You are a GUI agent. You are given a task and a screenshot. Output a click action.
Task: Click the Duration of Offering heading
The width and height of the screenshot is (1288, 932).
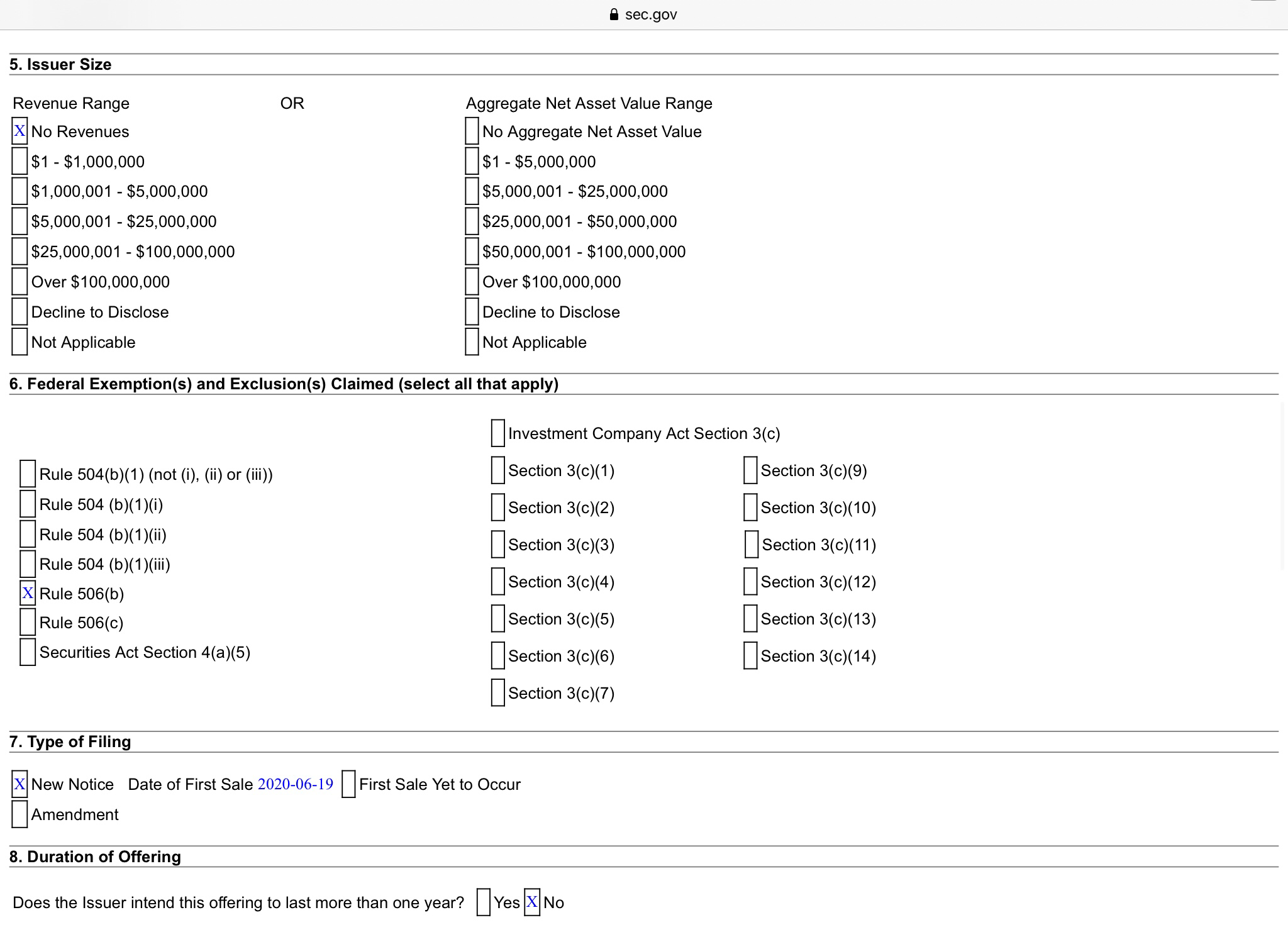pos(95,857)
